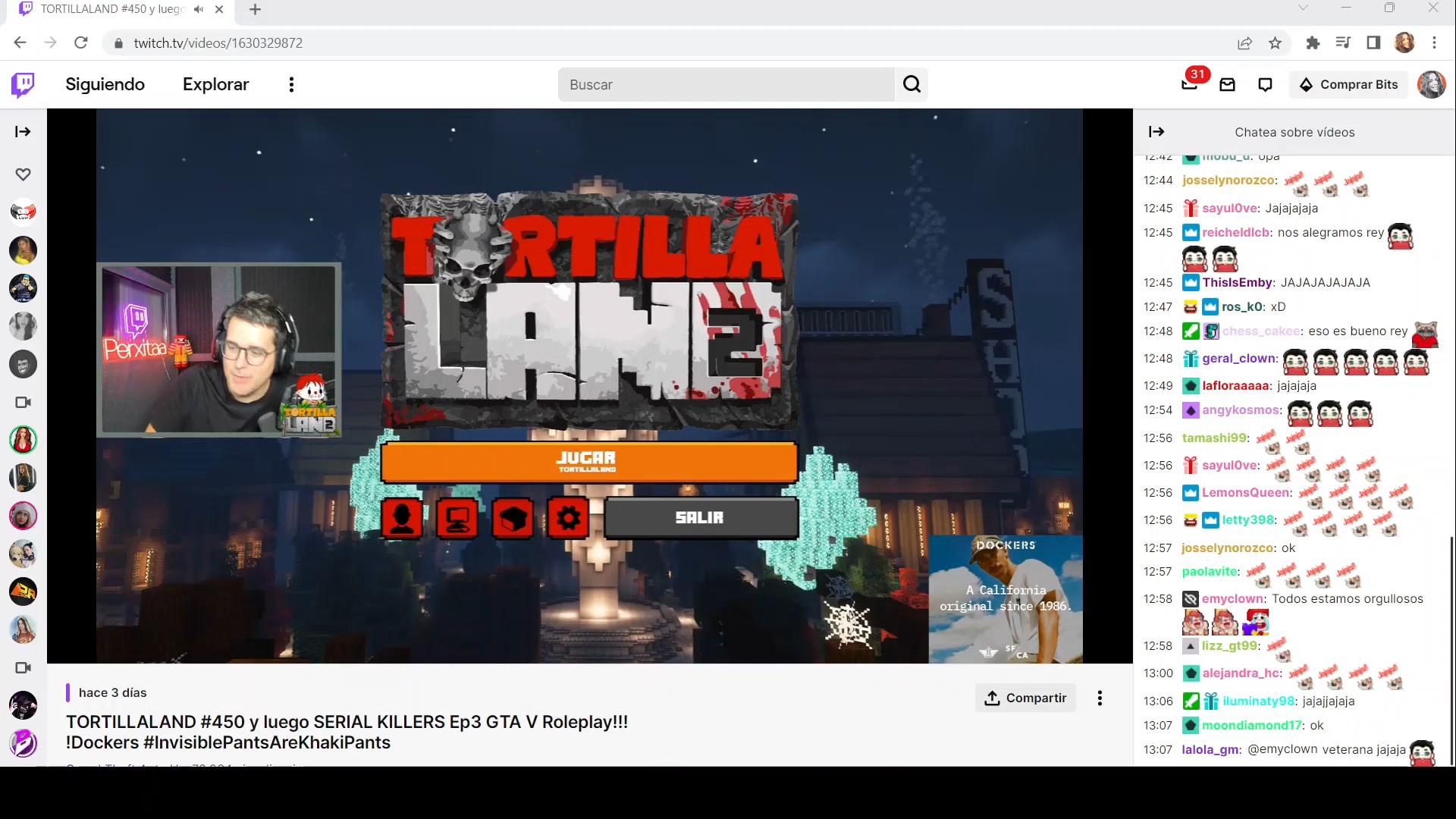Toggle the browser side panel icon

1373,43
